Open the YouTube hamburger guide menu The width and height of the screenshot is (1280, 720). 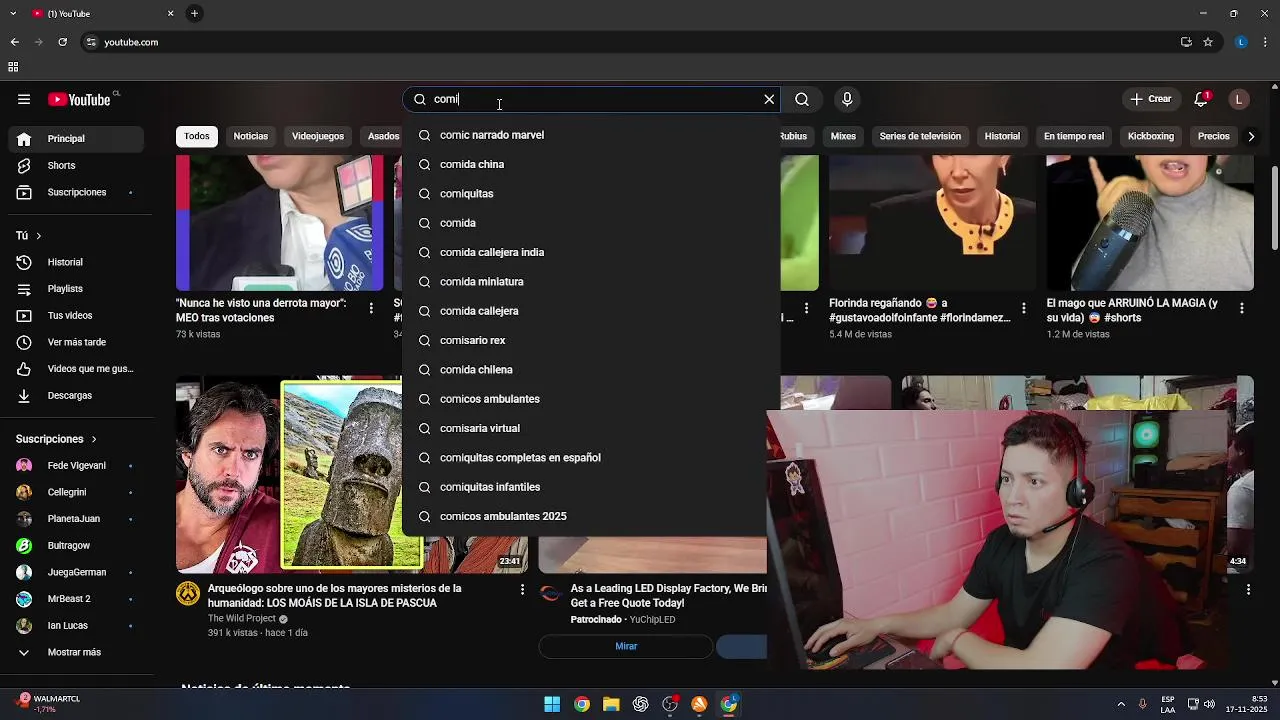(24, 99)
